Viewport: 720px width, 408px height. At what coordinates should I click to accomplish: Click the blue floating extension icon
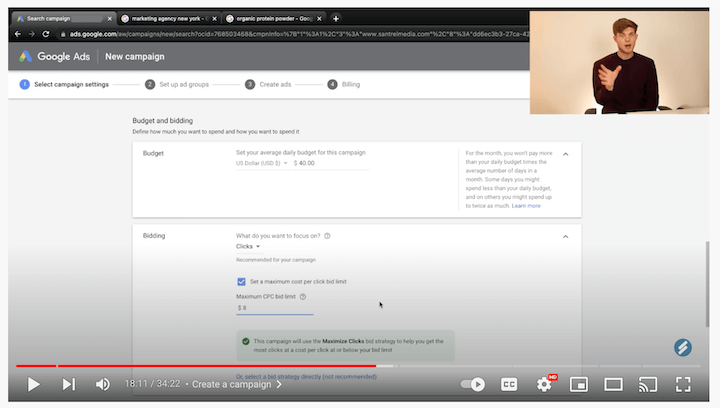[683, 347]
